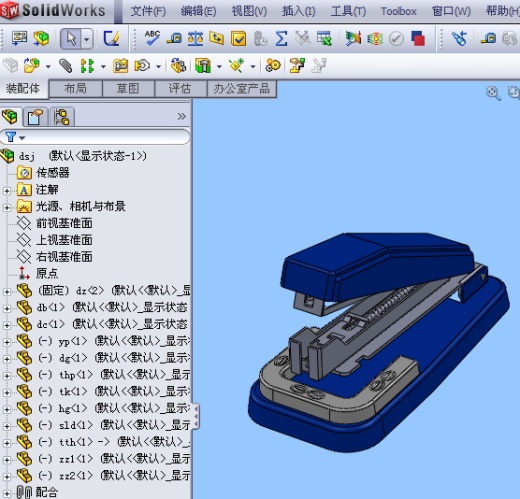
Task: Click the Sigma statistics tool icon
Action: click(281, 39)
